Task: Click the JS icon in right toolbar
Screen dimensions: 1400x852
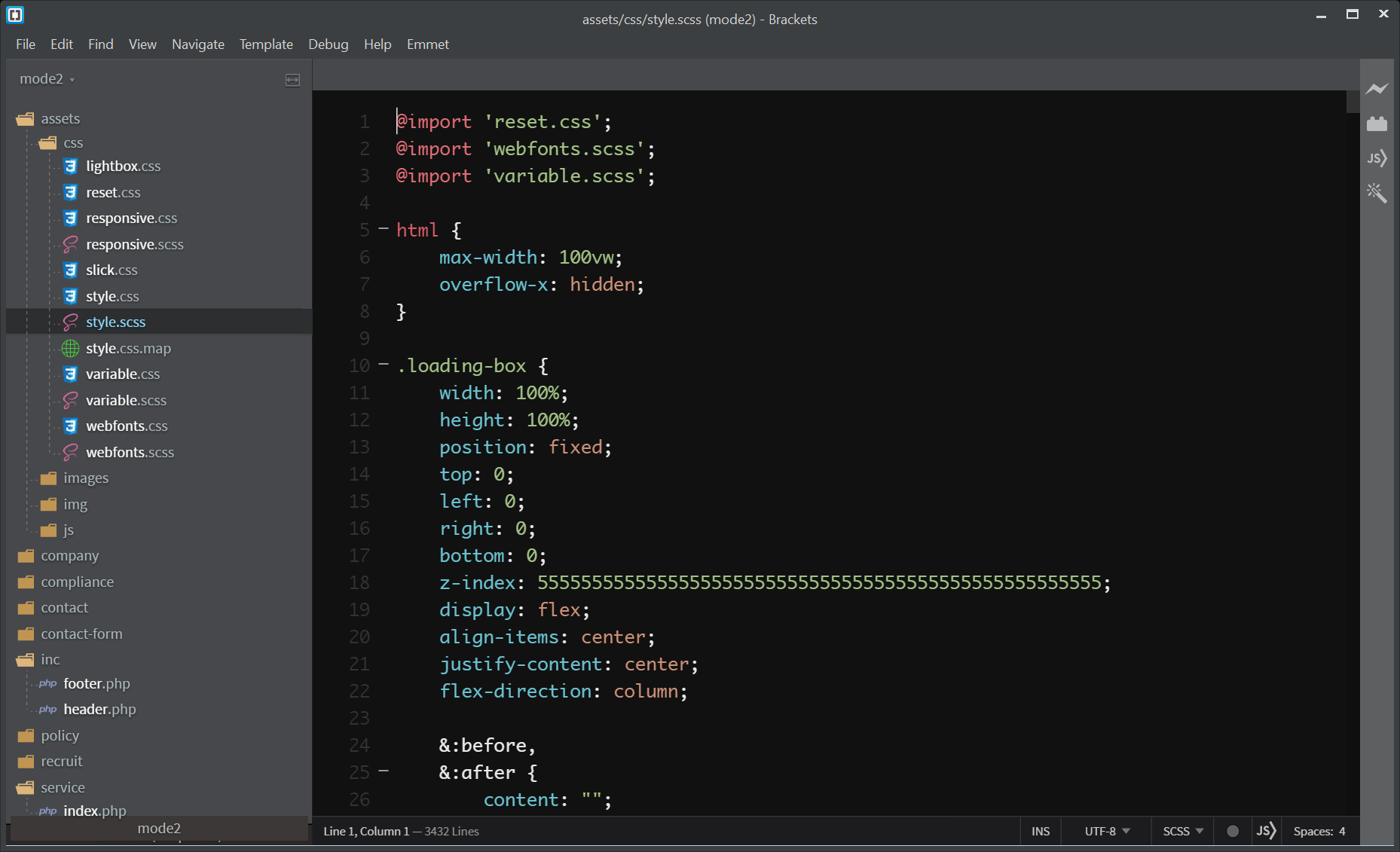Action: [x=1377, y=158]
